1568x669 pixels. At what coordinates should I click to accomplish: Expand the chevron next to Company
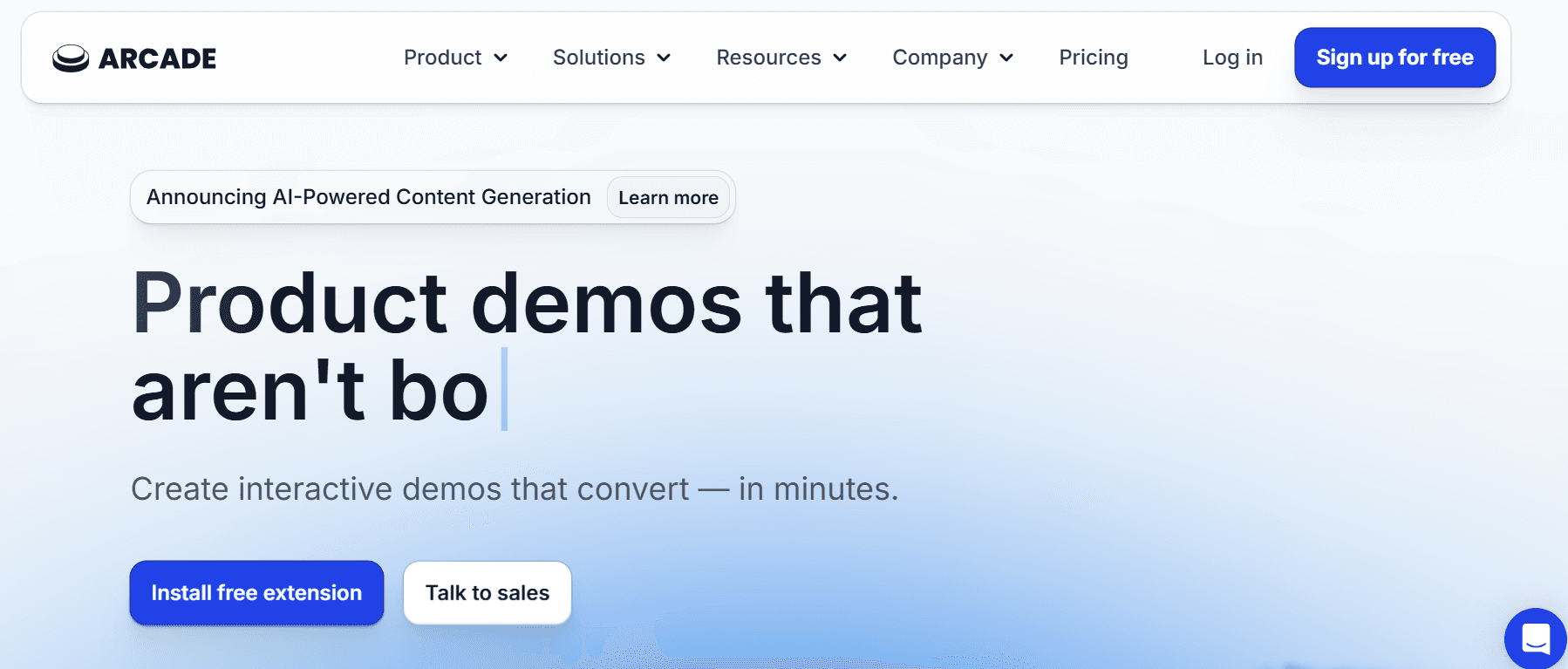1006,58
